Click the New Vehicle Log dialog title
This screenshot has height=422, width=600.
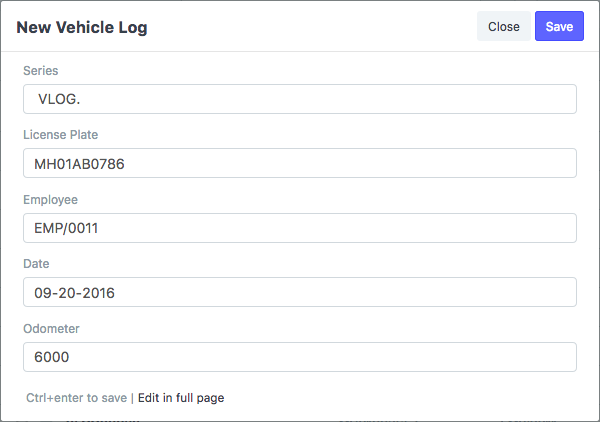[x=82, y=28]
